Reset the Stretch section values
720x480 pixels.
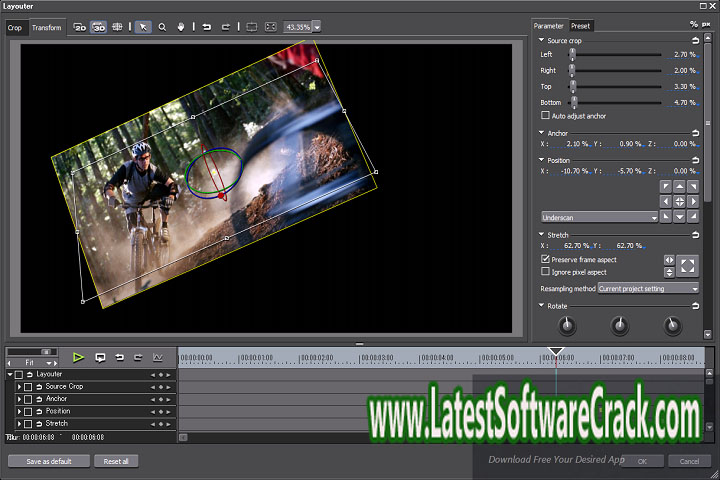pos(695,235)
